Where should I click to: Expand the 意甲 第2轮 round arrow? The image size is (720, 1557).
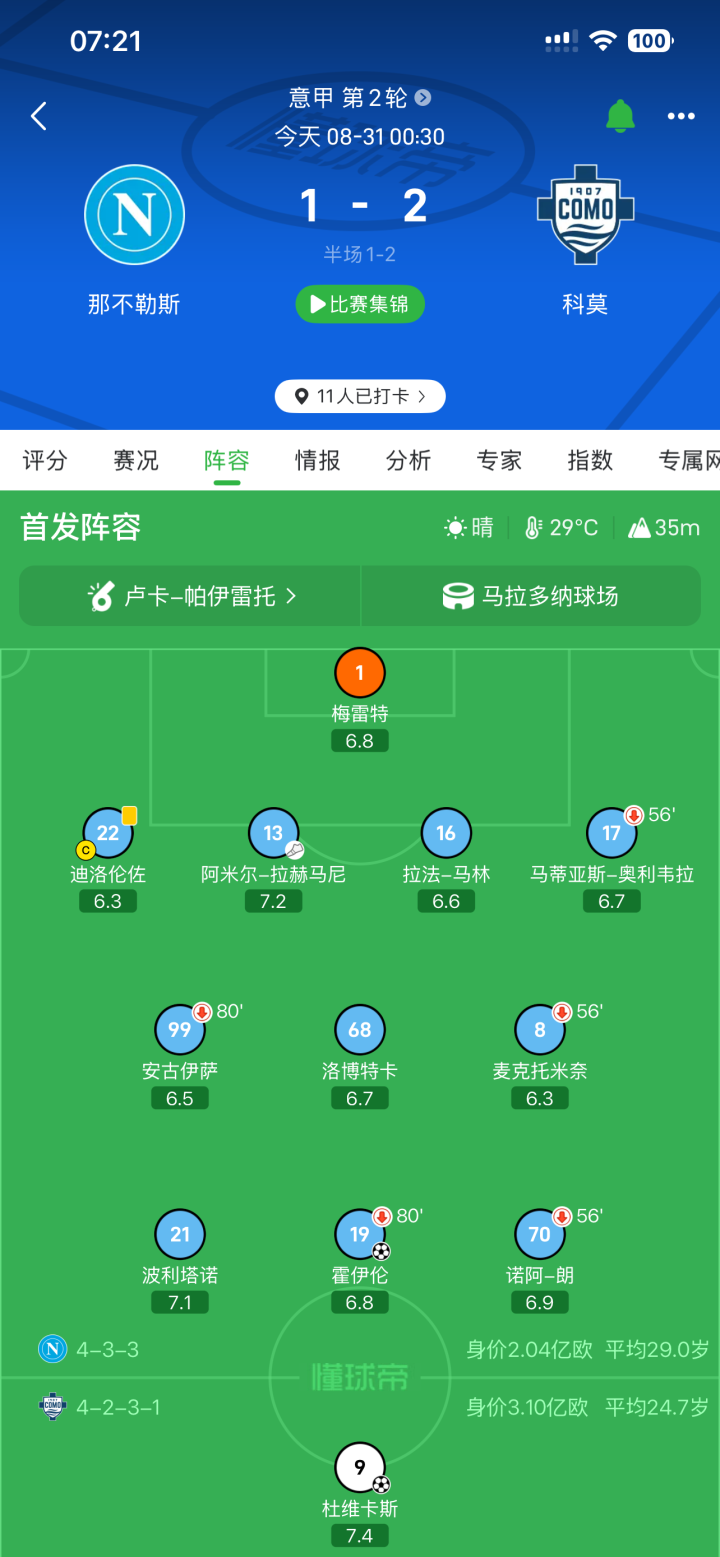click(x=423, y=97)
